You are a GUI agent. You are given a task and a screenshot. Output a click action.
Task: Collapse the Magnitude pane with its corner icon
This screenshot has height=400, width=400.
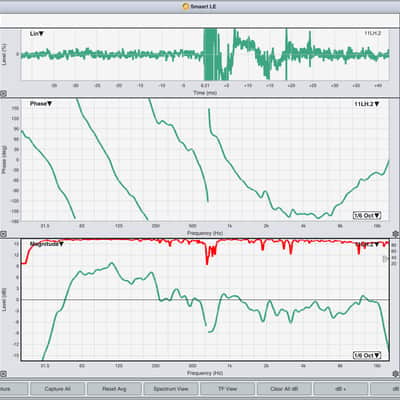(x=3, y=374)
